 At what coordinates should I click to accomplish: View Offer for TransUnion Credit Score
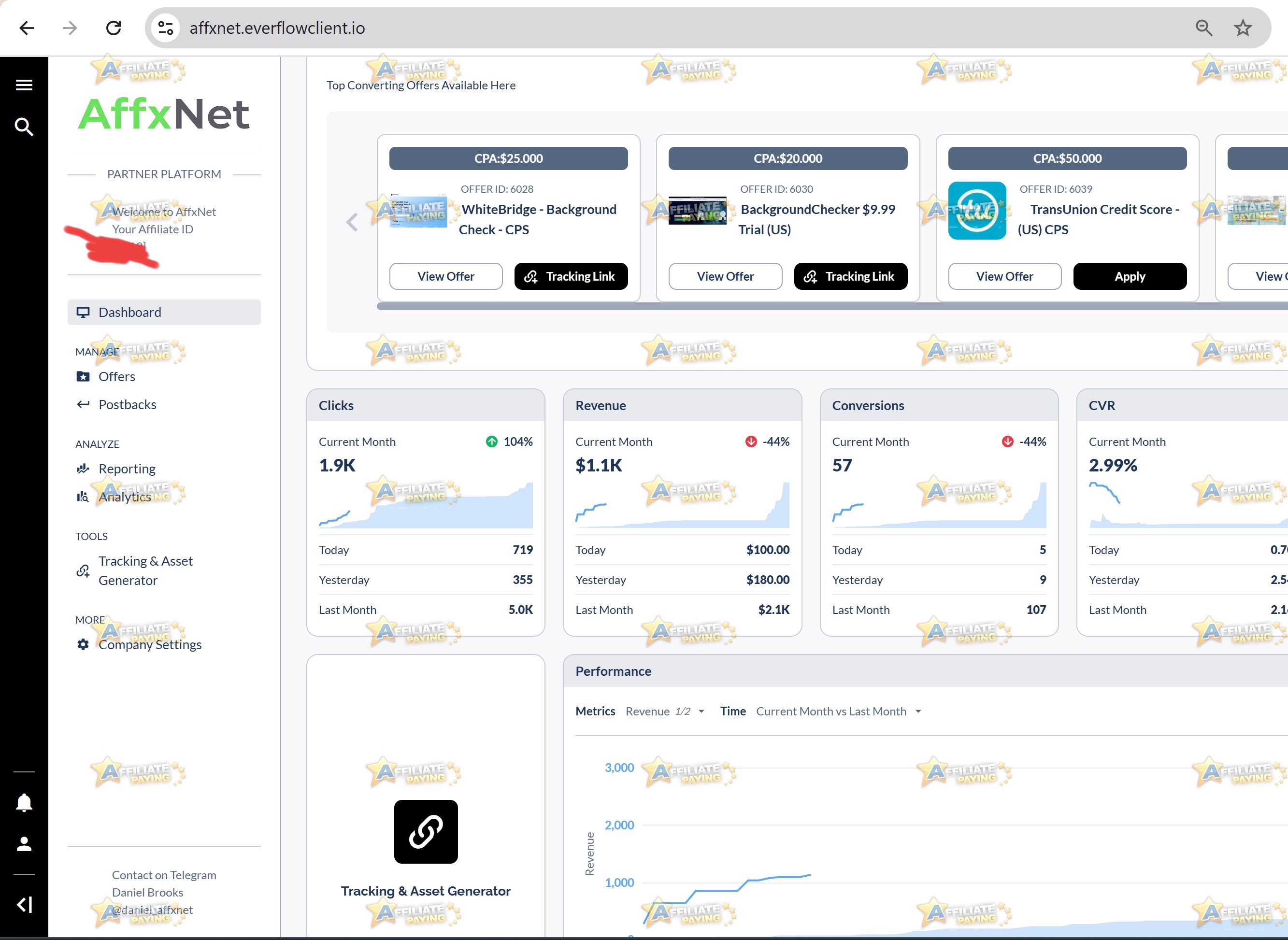[x=1004, y=276]
